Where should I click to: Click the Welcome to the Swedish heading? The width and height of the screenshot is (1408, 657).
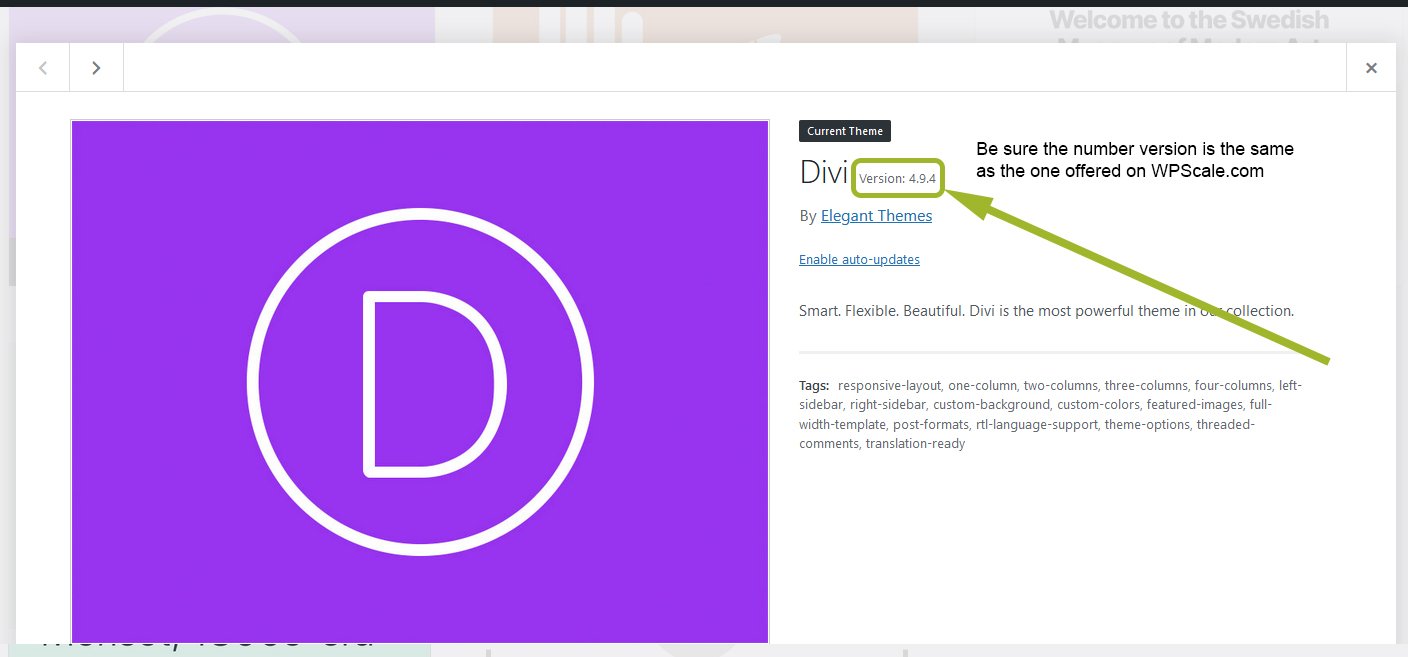point(1189,20)
